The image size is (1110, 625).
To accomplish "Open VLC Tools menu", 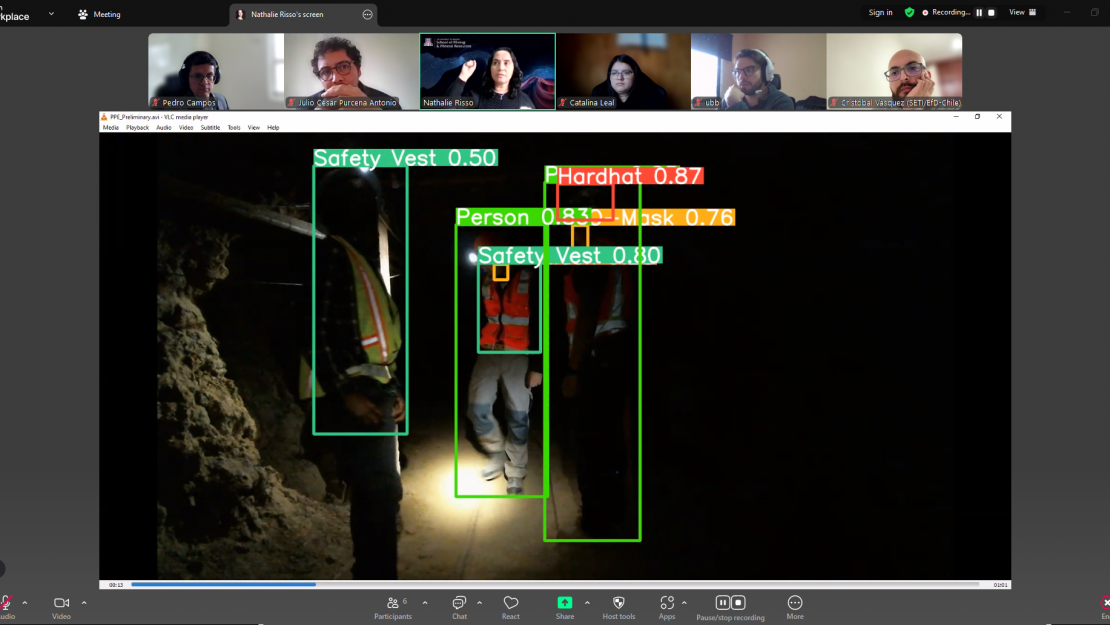I will [x=234, y=128].
